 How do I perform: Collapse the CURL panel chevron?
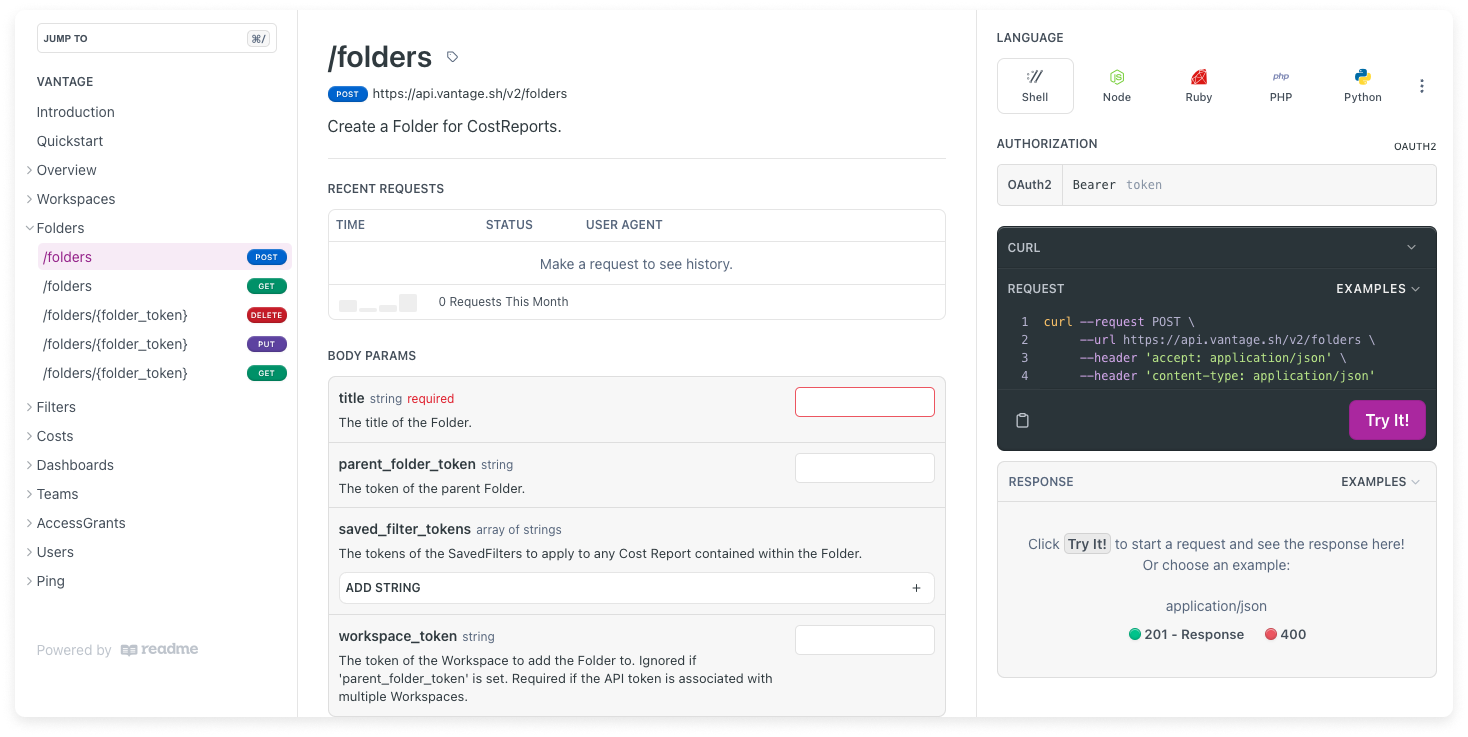tap(1412, 248)
